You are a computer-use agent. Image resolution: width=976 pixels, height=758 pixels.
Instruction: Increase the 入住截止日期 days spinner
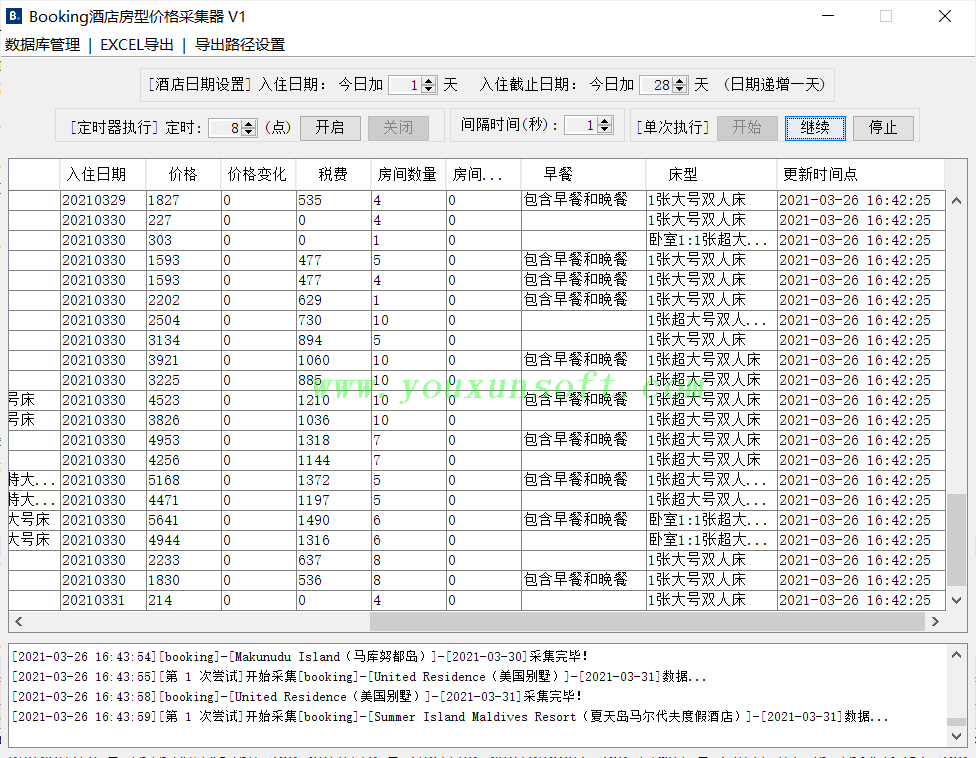[680, 81]
